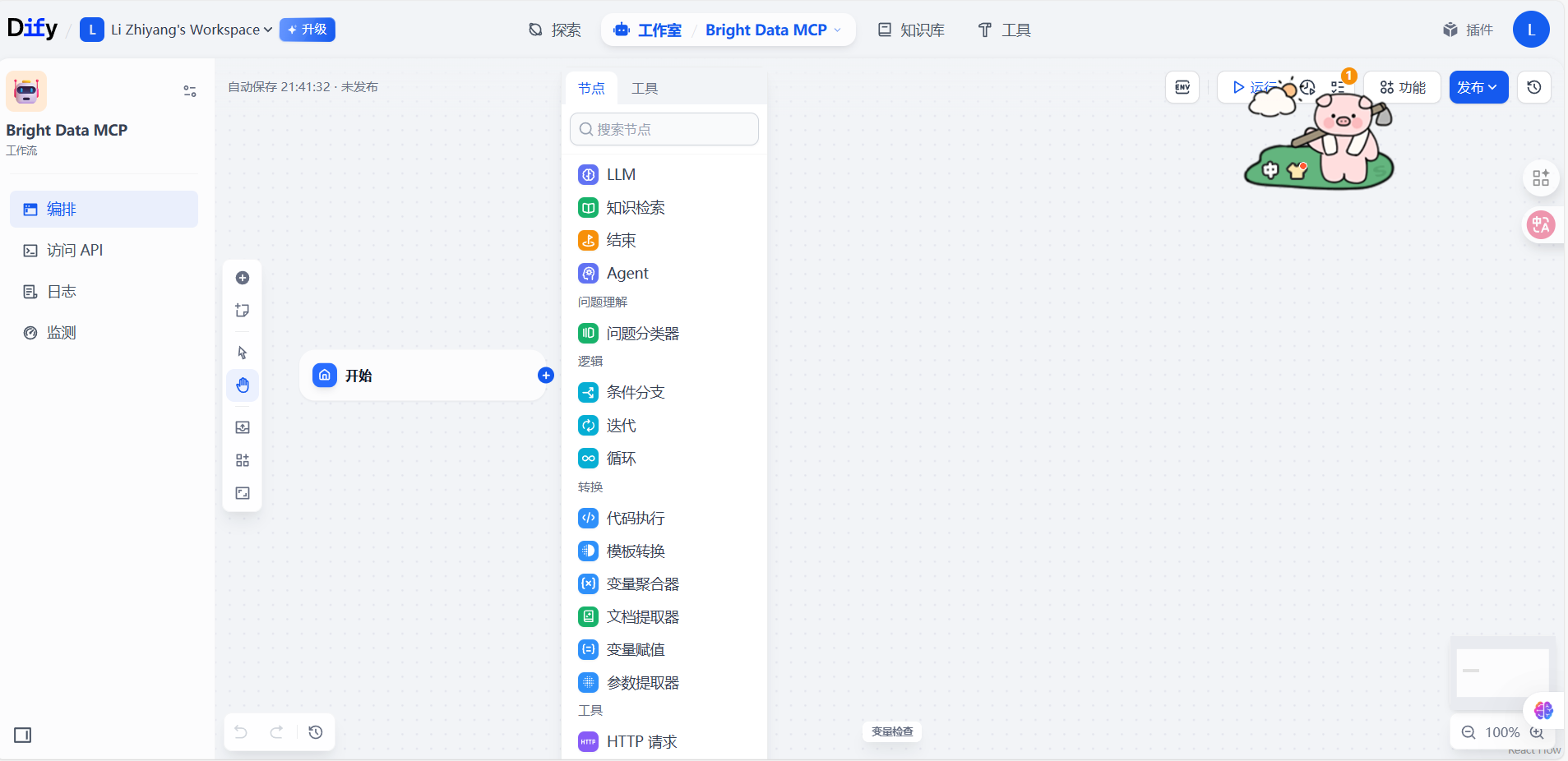Click the minimap thumbnail
Image resolution: width=1568 pixels, height=761 pixels.
click(1502, 673)
